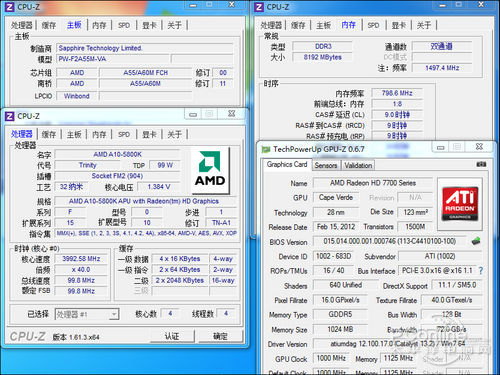Screen dimensions: 500x375
Task: Click the BIOS Version text field
Action: point(389,241)
